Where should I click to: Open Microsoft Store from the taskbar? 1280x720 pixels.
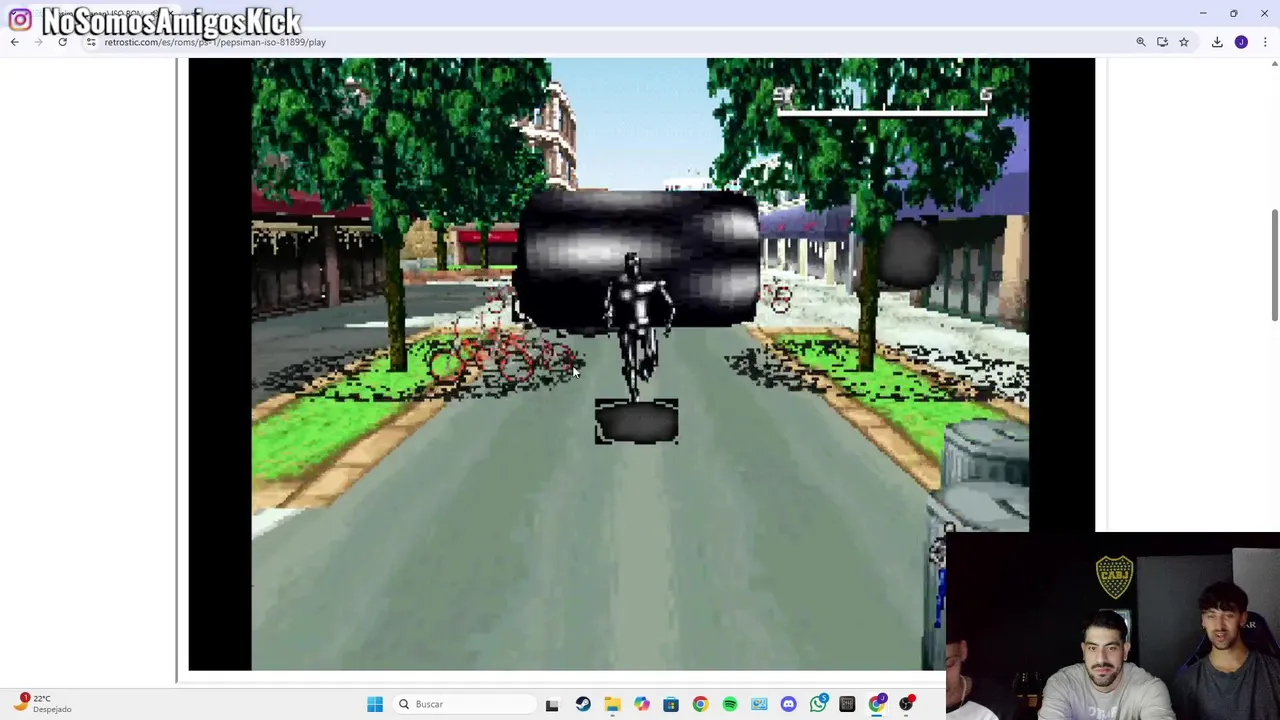click(x=671, y=704)
